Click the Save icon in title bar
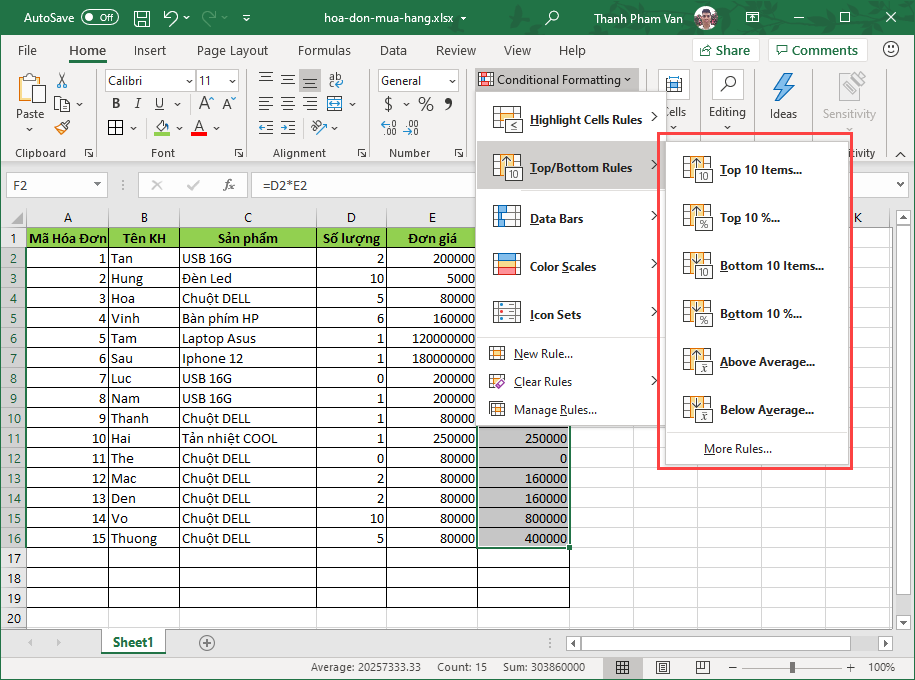This screenshot has width=915, height=680. click(142, 18)
